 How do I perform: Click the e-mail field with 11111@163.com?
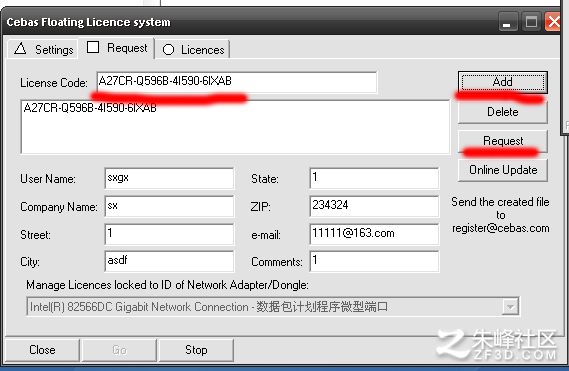tap(374, 234)
